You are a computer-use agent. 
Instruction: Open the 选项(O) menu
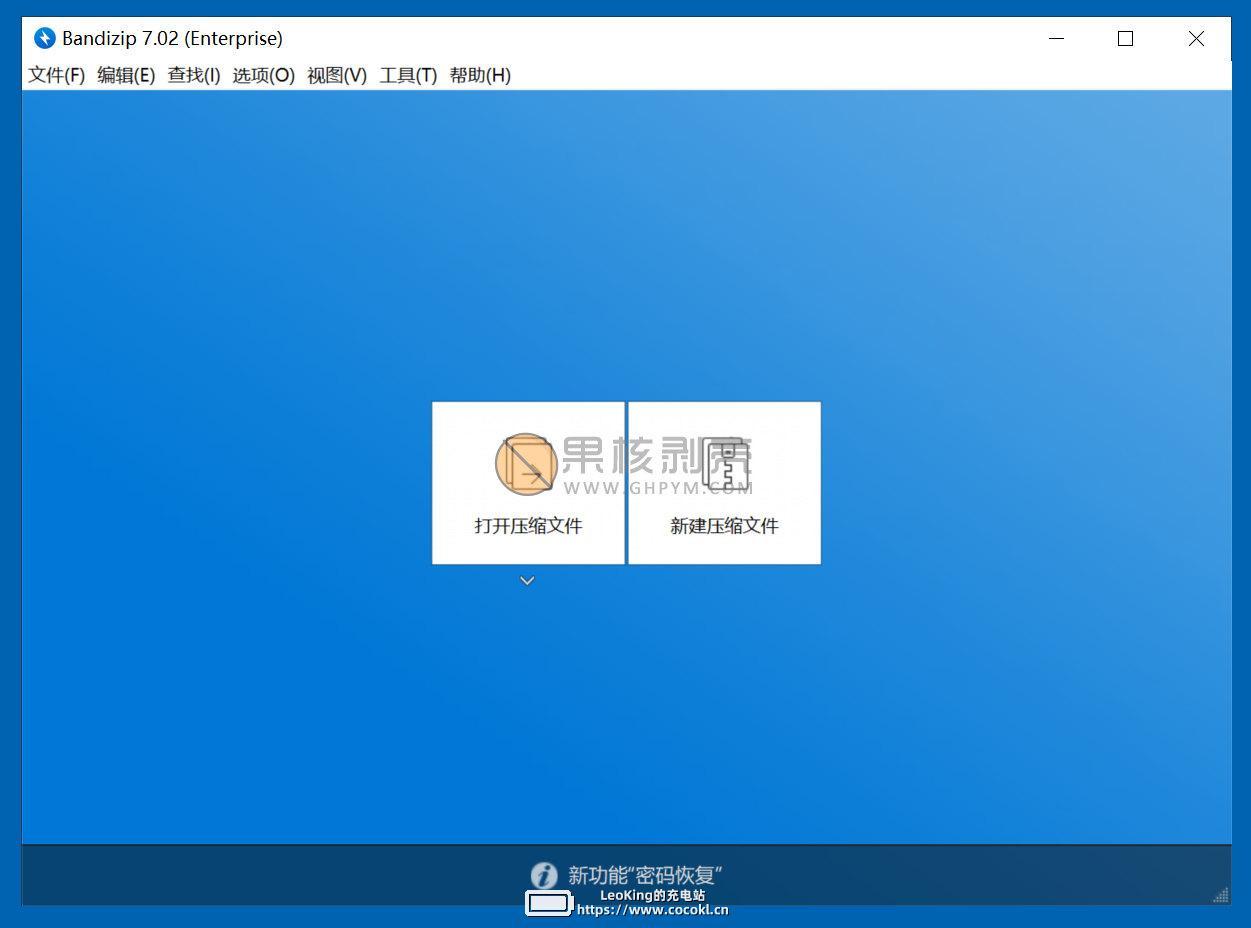[x=264, y=75]
